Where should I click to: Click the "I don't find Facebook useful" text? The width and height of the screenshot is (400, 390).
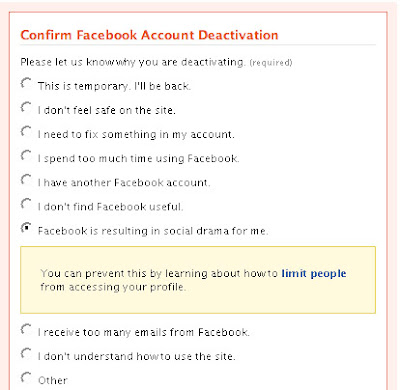click(x=110, y=207)
